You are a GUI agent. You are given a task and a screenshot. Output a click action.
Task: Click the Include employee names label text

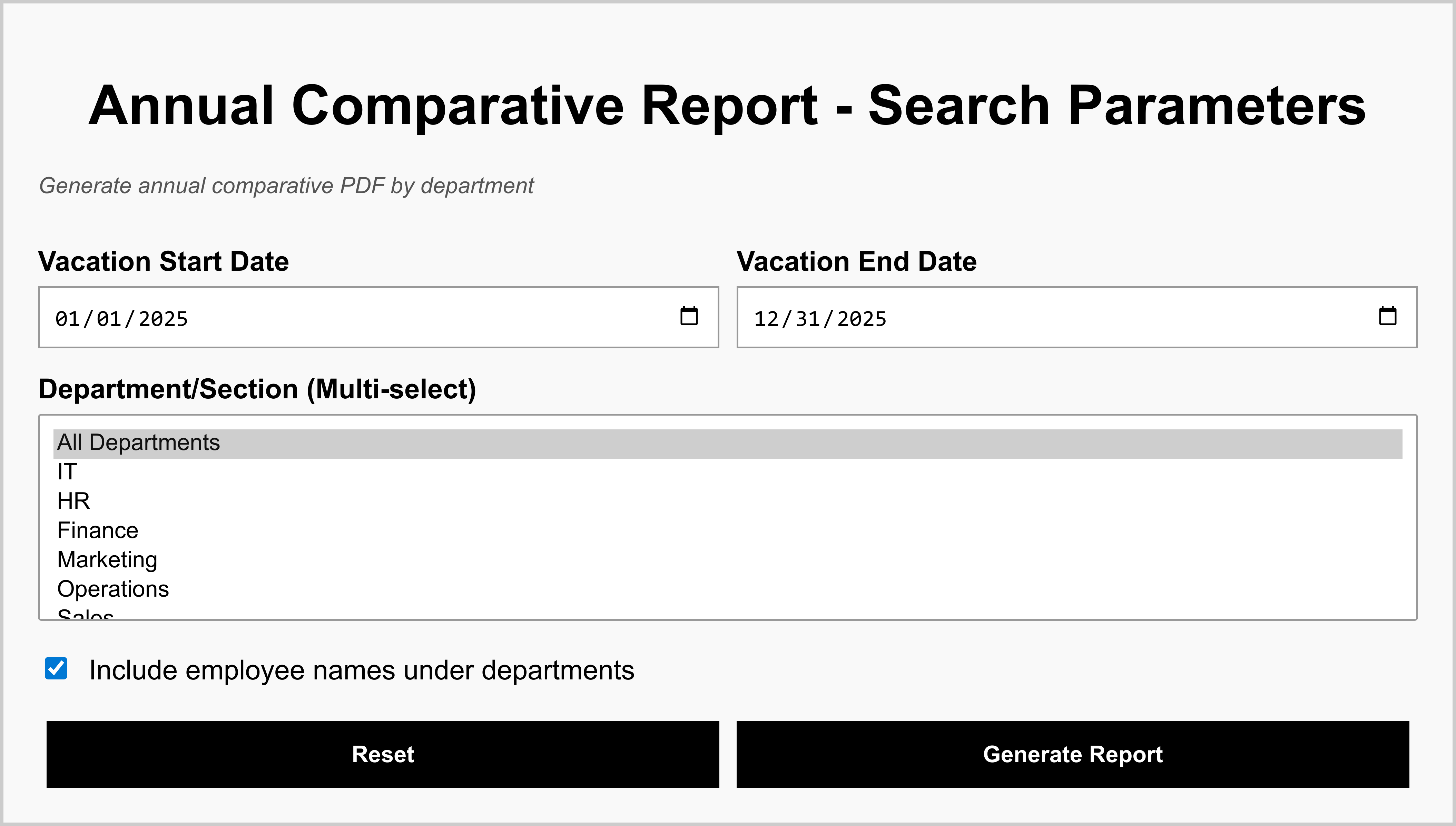point(362,670)
